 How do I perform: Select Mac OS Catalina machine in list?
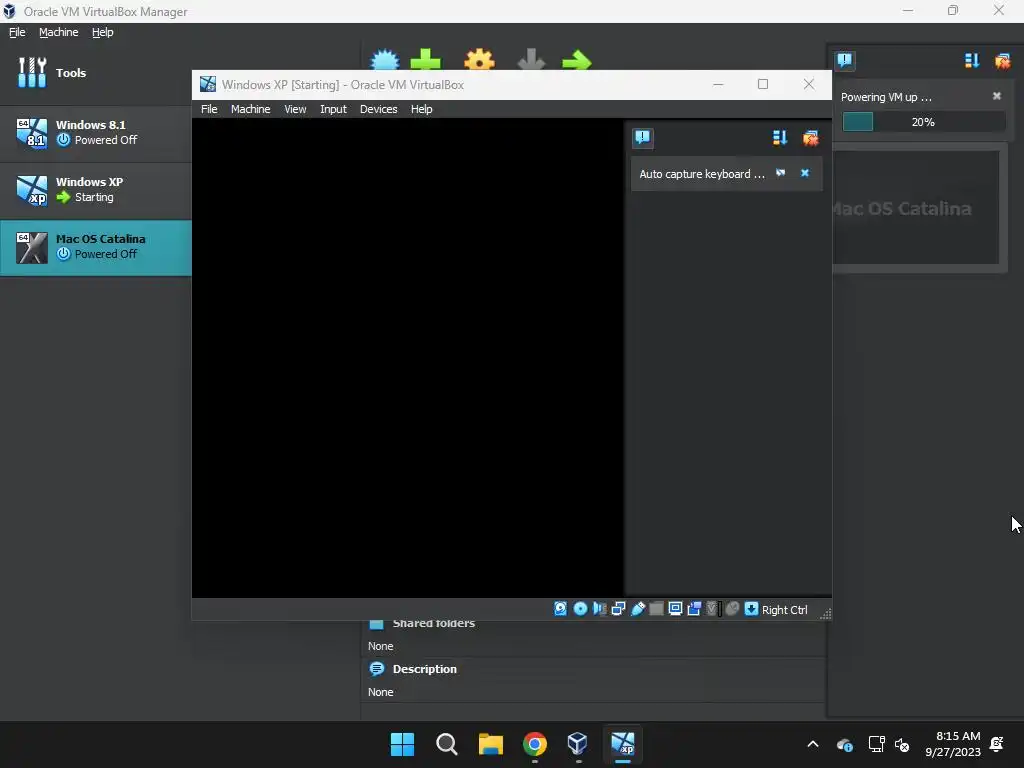pyautogui.click(x=96, y=248)
